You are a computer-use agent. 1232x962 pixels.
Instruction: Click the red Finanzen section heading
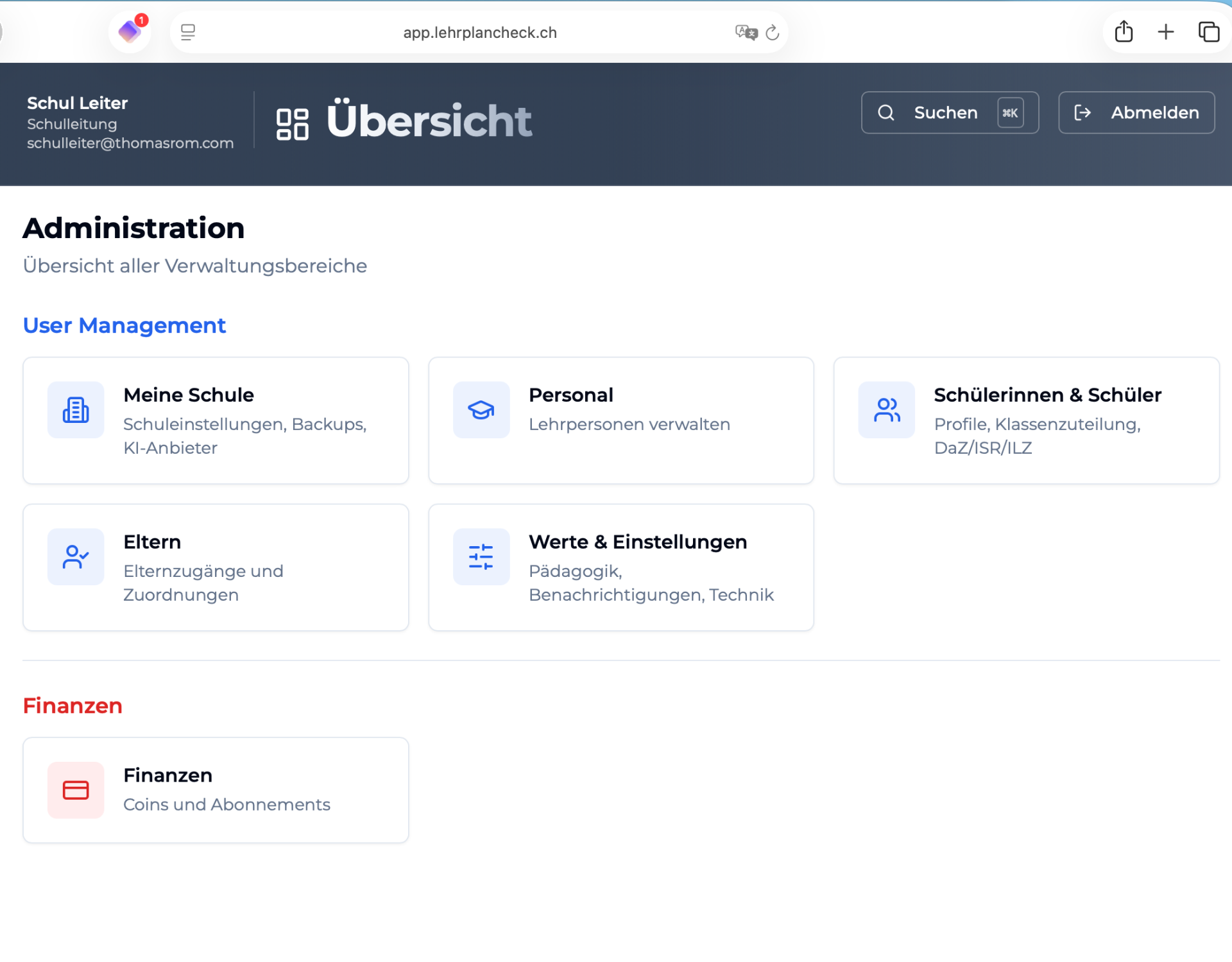[x=73, y=705]
